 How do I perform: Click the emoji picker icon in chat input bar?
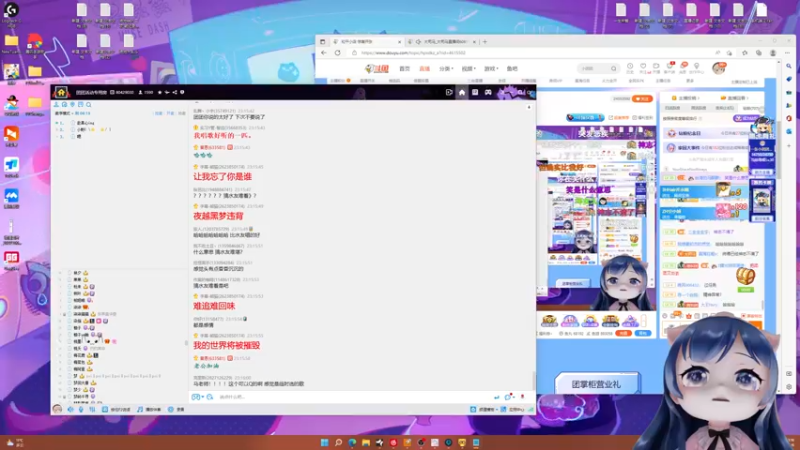(195, 397)
